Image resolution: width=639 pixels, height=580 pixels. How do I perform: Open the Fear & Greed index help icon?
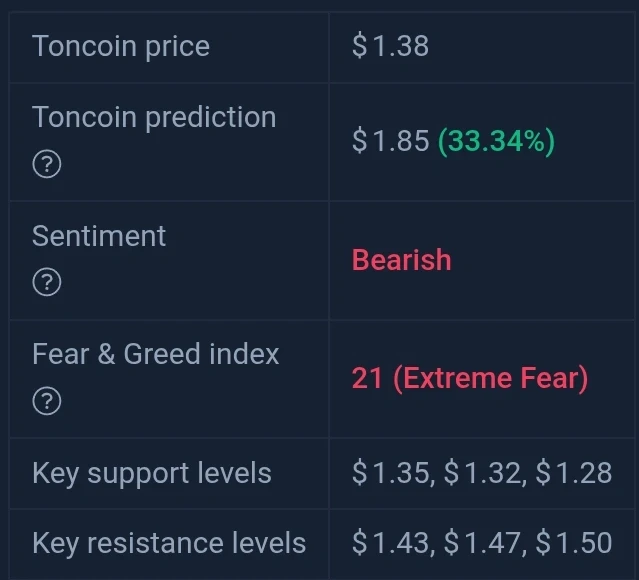(x=47, y=401)
